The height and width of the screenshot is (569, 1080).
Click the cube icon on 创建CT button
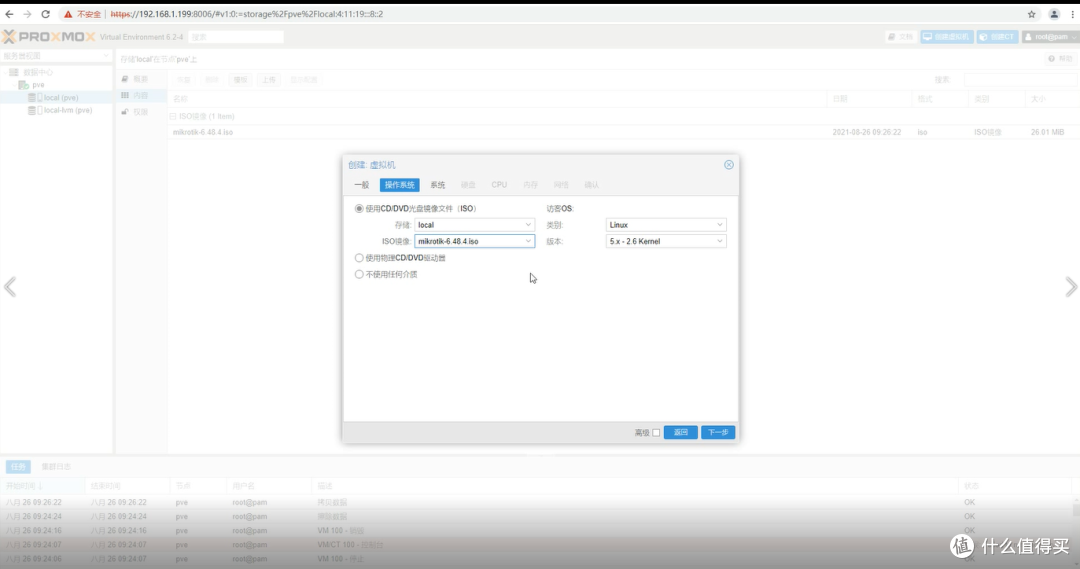pyautogui.click(x=984, y=37)
